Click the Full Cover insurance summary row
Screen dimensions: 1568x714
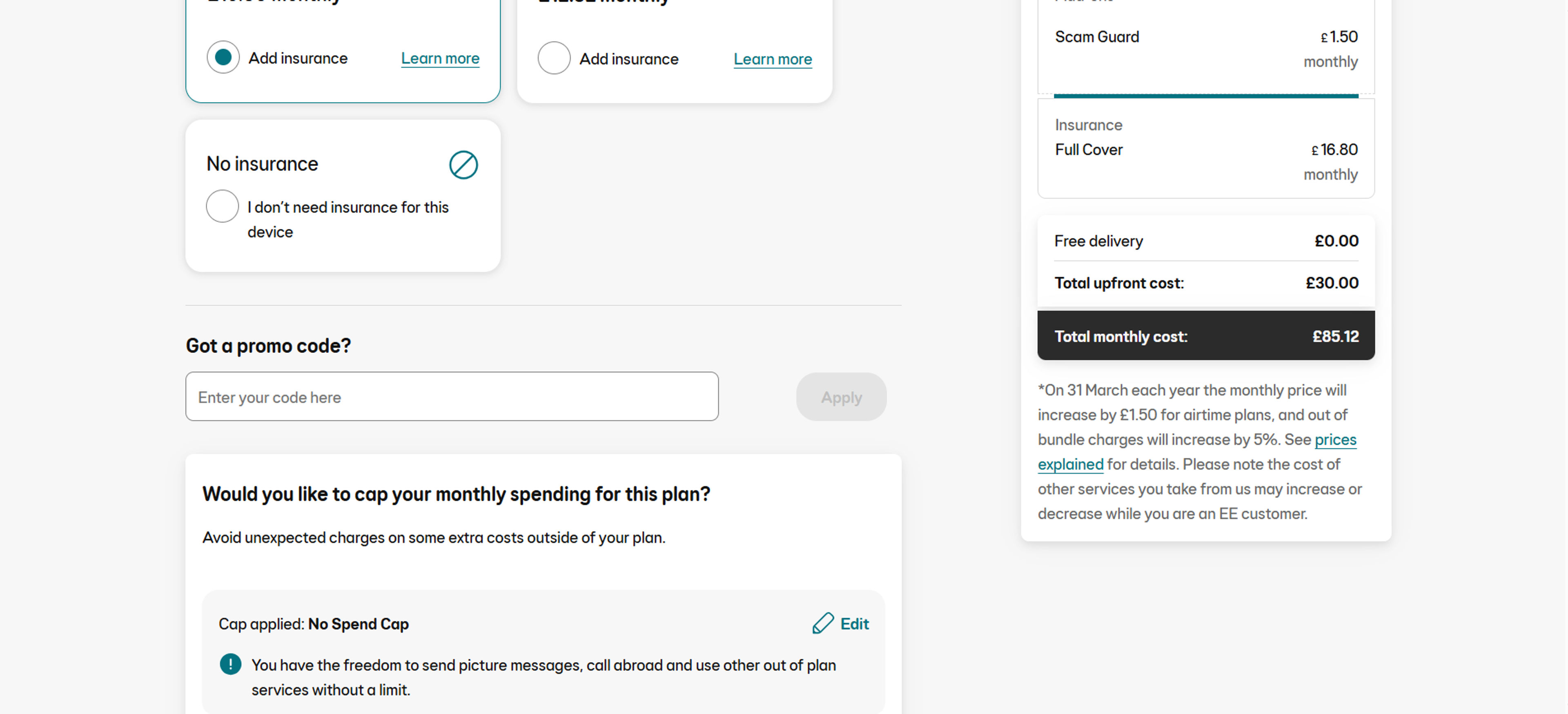point(1206,149)
